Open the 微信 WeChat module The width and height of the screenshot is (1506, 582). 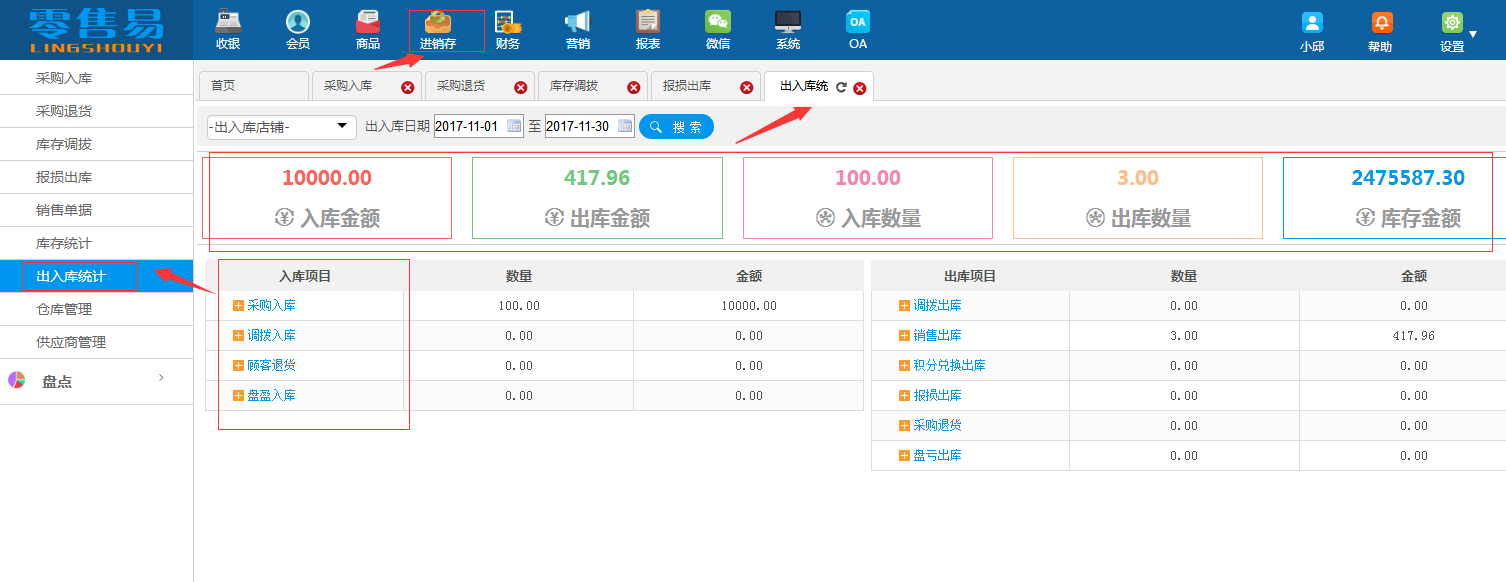click(717, 30)
